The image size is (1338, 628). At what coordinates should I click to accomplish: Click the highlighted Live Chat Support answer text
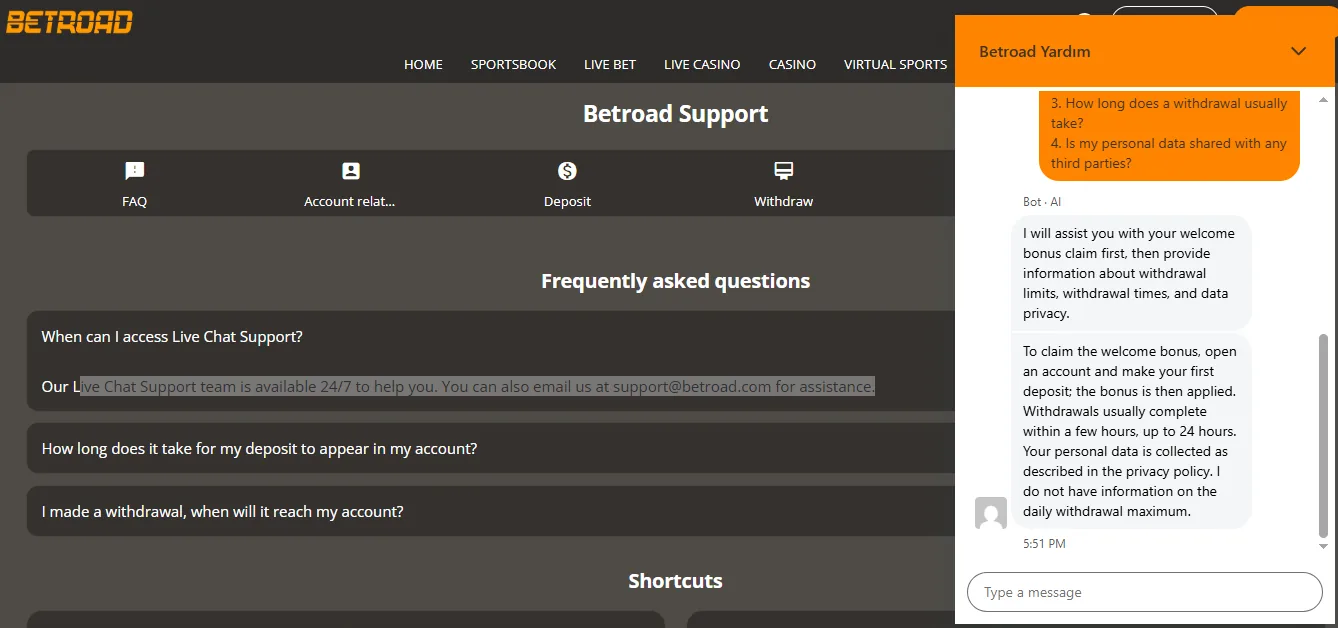point(477,386)
